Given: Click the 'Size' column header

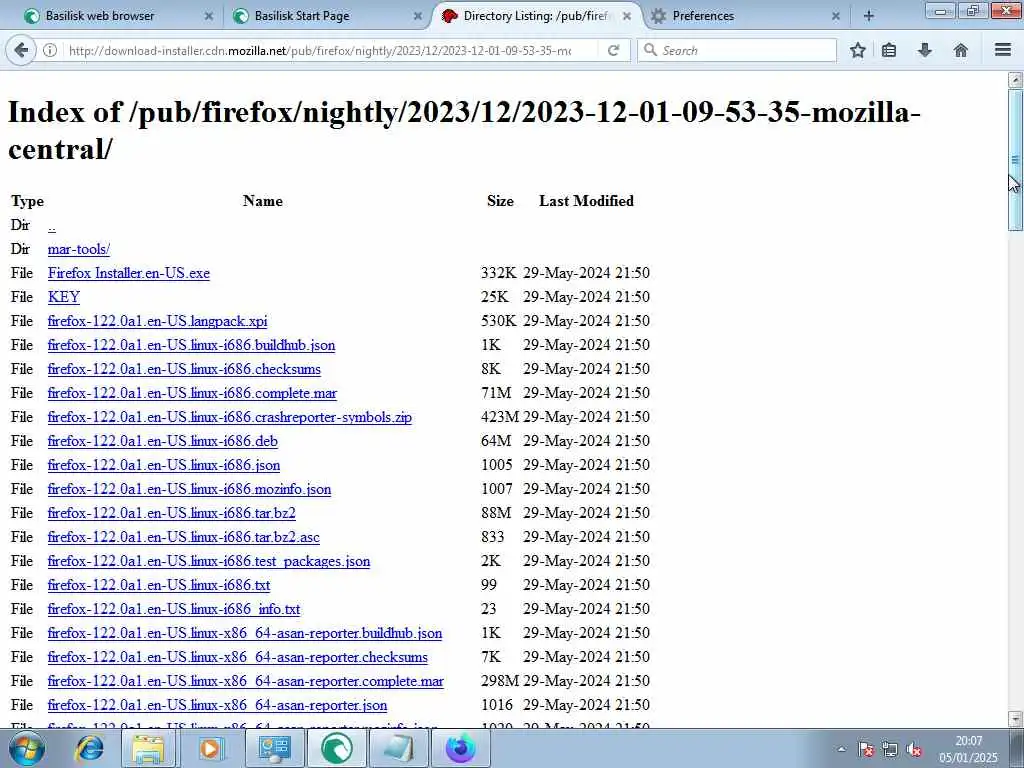Looking at the screenshot, I should pos(500,201).
